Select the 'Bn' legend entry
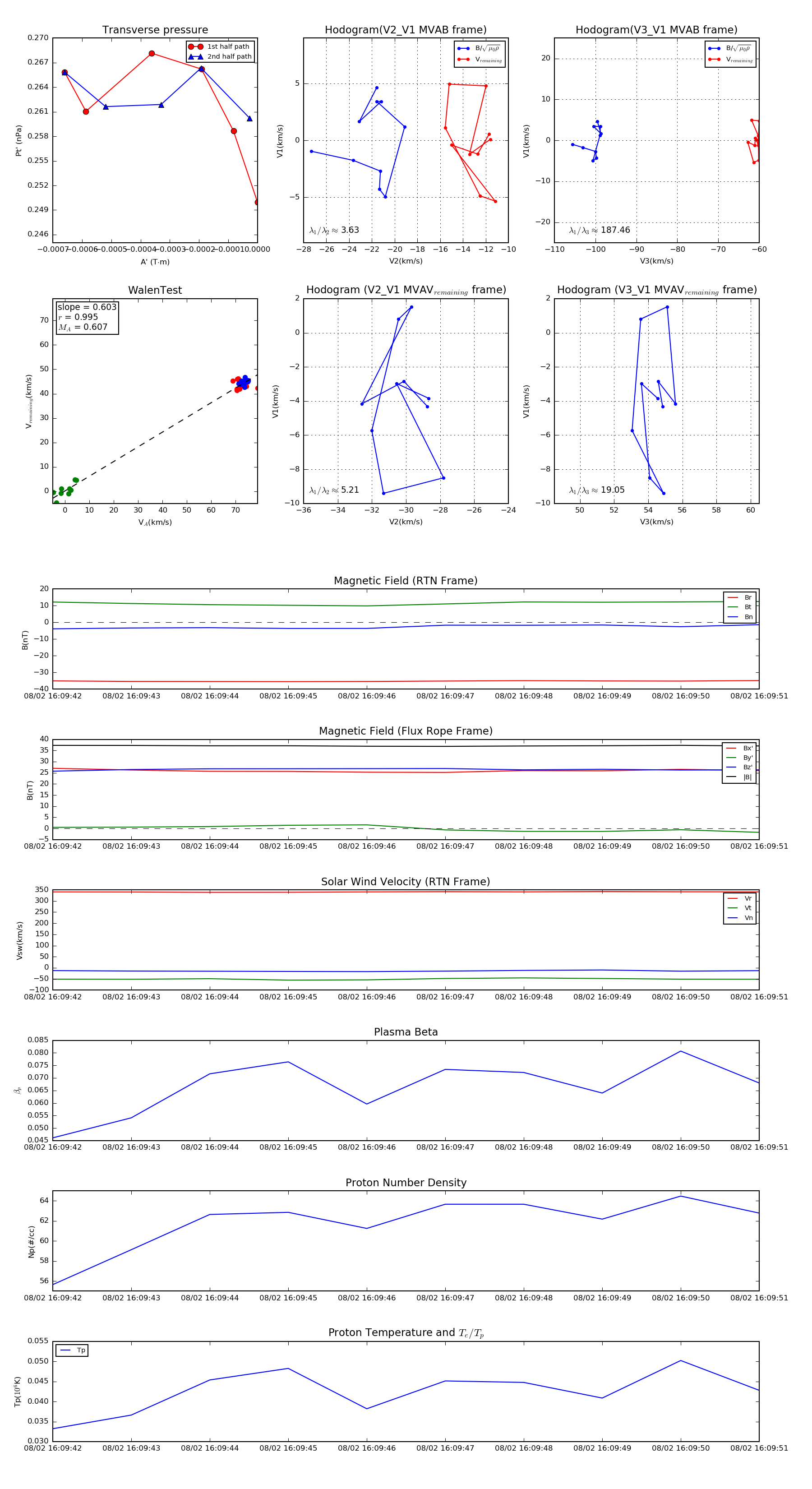Screen dimensions: 812x1489 (740, 617)
